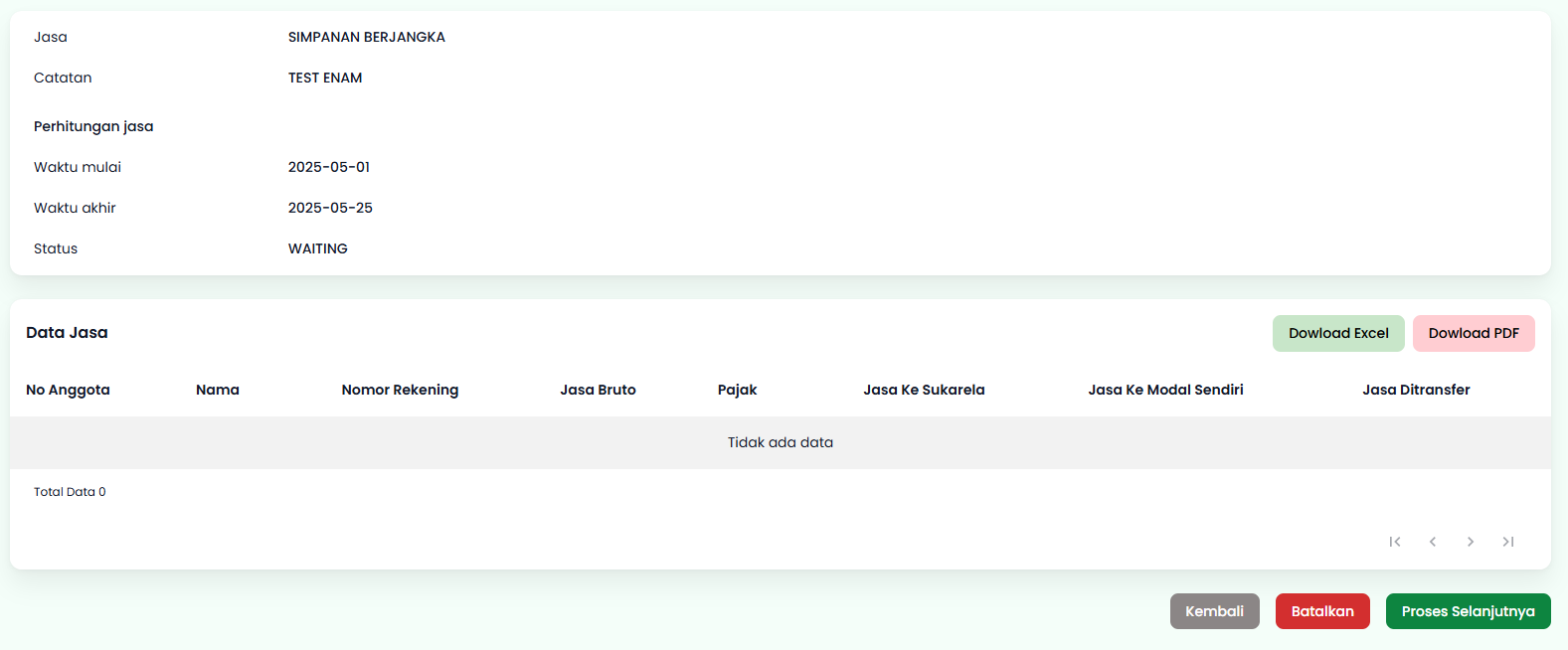Click the Nomor Rekening column header

(x=400, y=390)
